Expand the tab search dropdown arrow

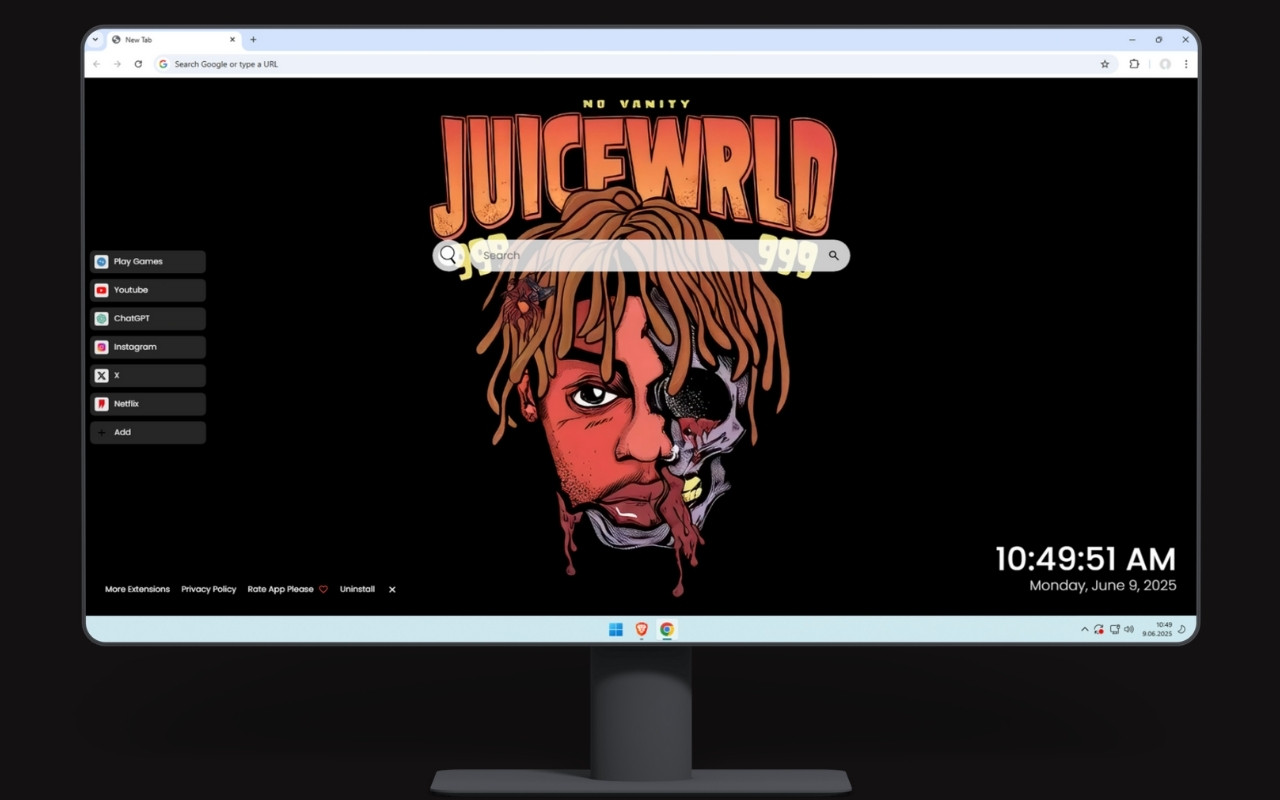[95, 40]
